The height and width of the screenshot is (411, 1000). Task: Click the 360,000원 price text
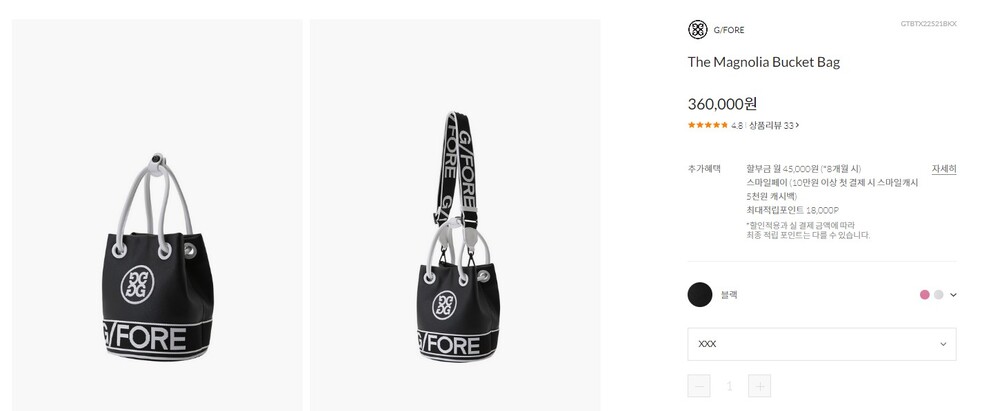pos(723,103)
